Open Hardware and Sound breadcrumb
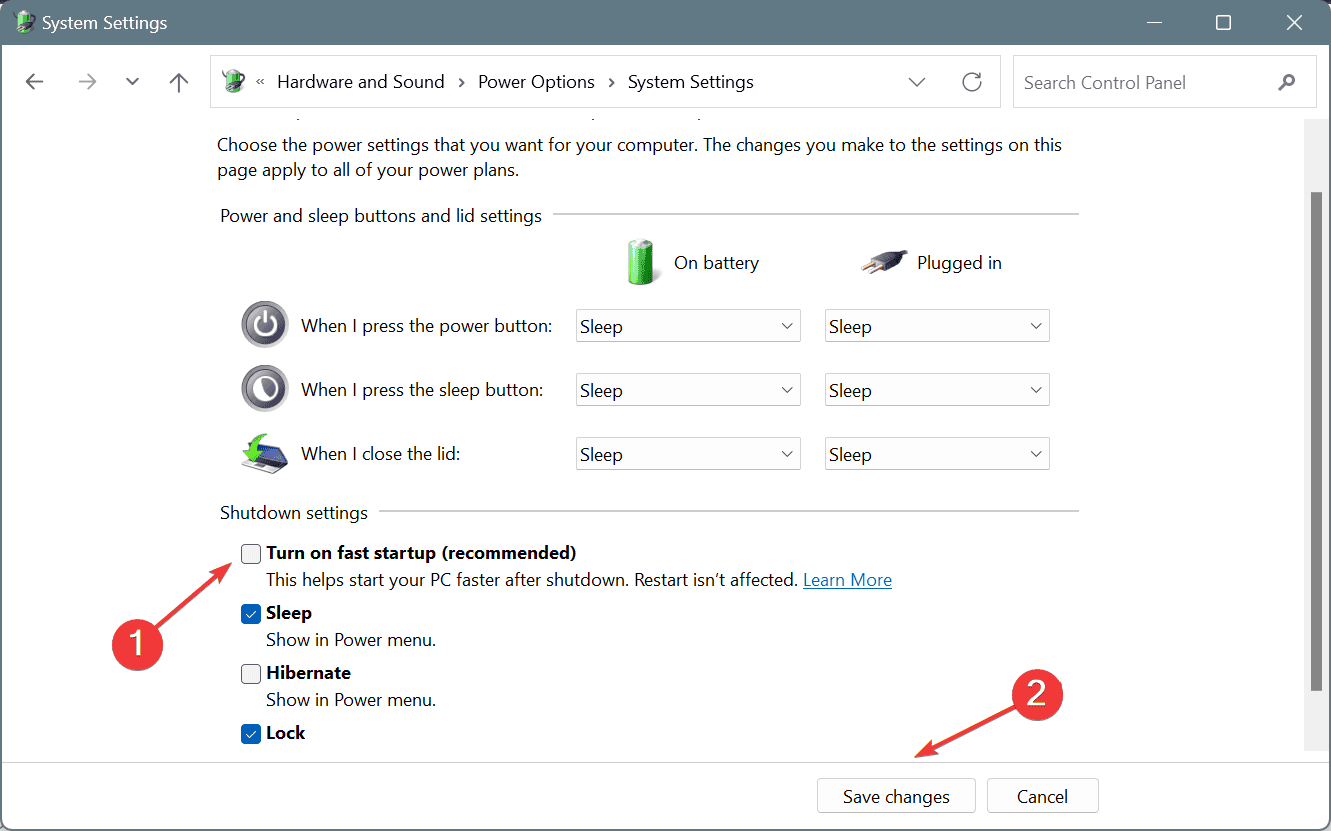 click(361, 82)
